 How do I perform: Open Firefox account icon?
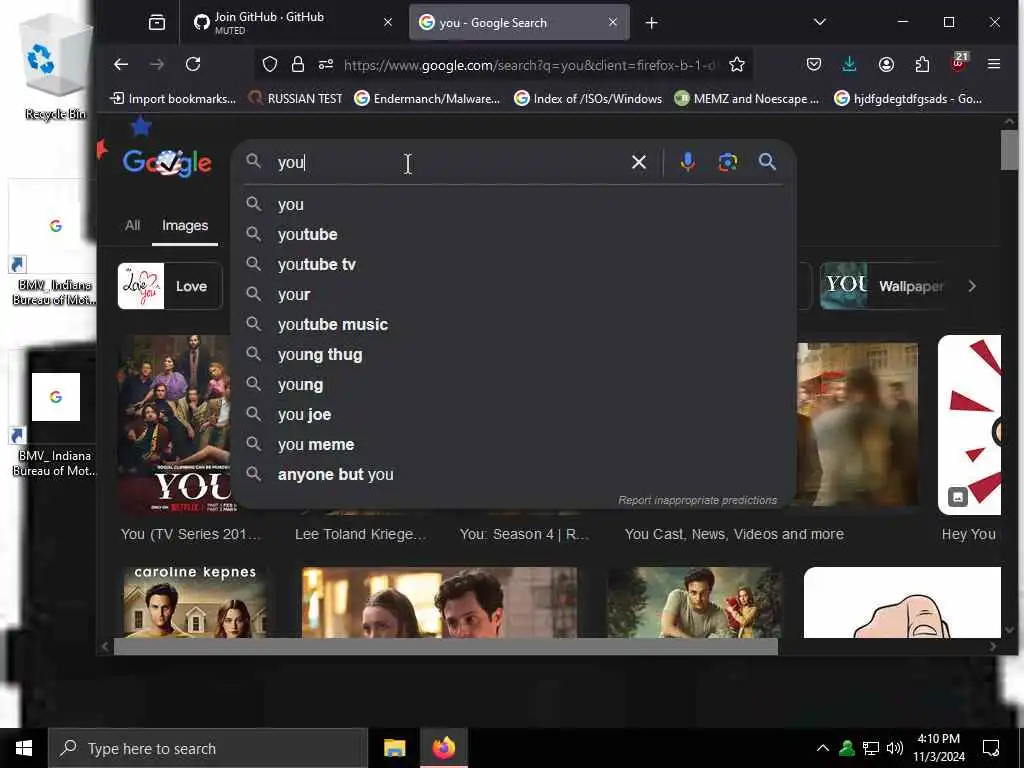click(x=886, y=64)
